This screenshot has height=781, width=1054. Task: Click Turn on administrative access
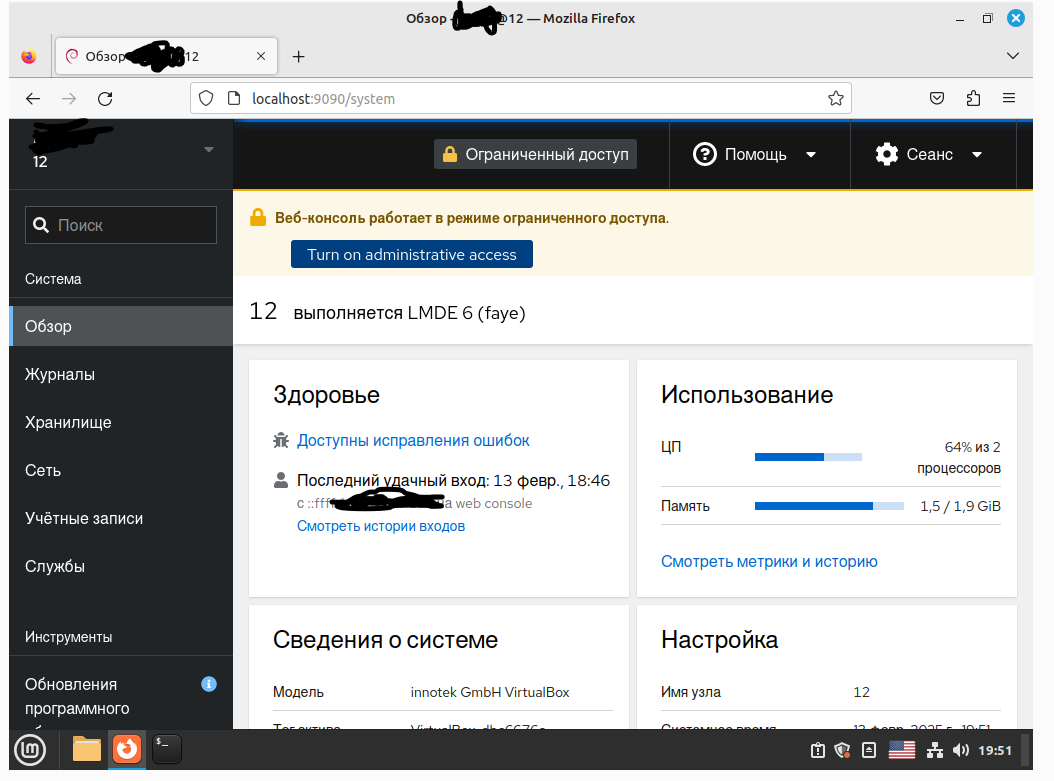(411, 254)
